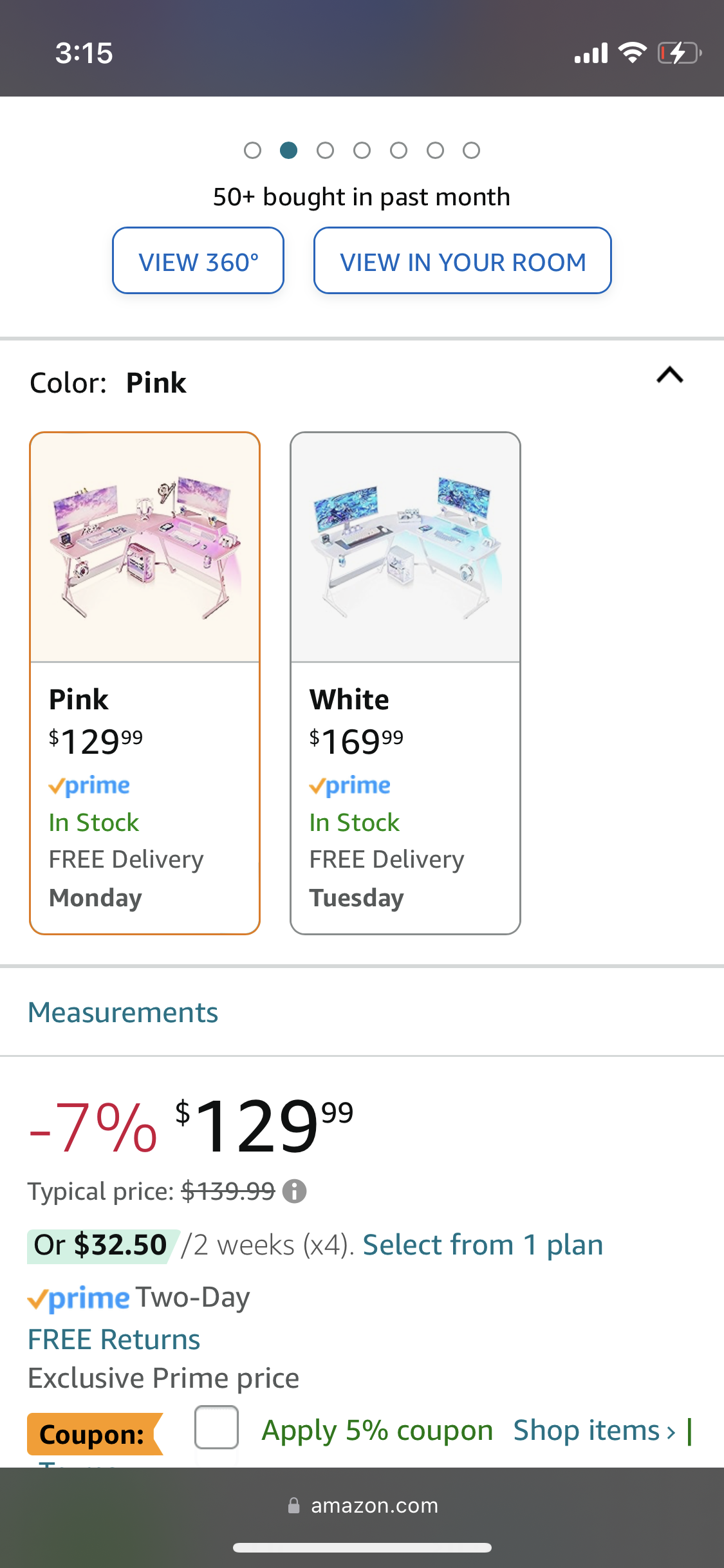Tap VIEW IN YOUR ROOM button
This screenshot has height=1568, width=724.
(x=462, y=261)
